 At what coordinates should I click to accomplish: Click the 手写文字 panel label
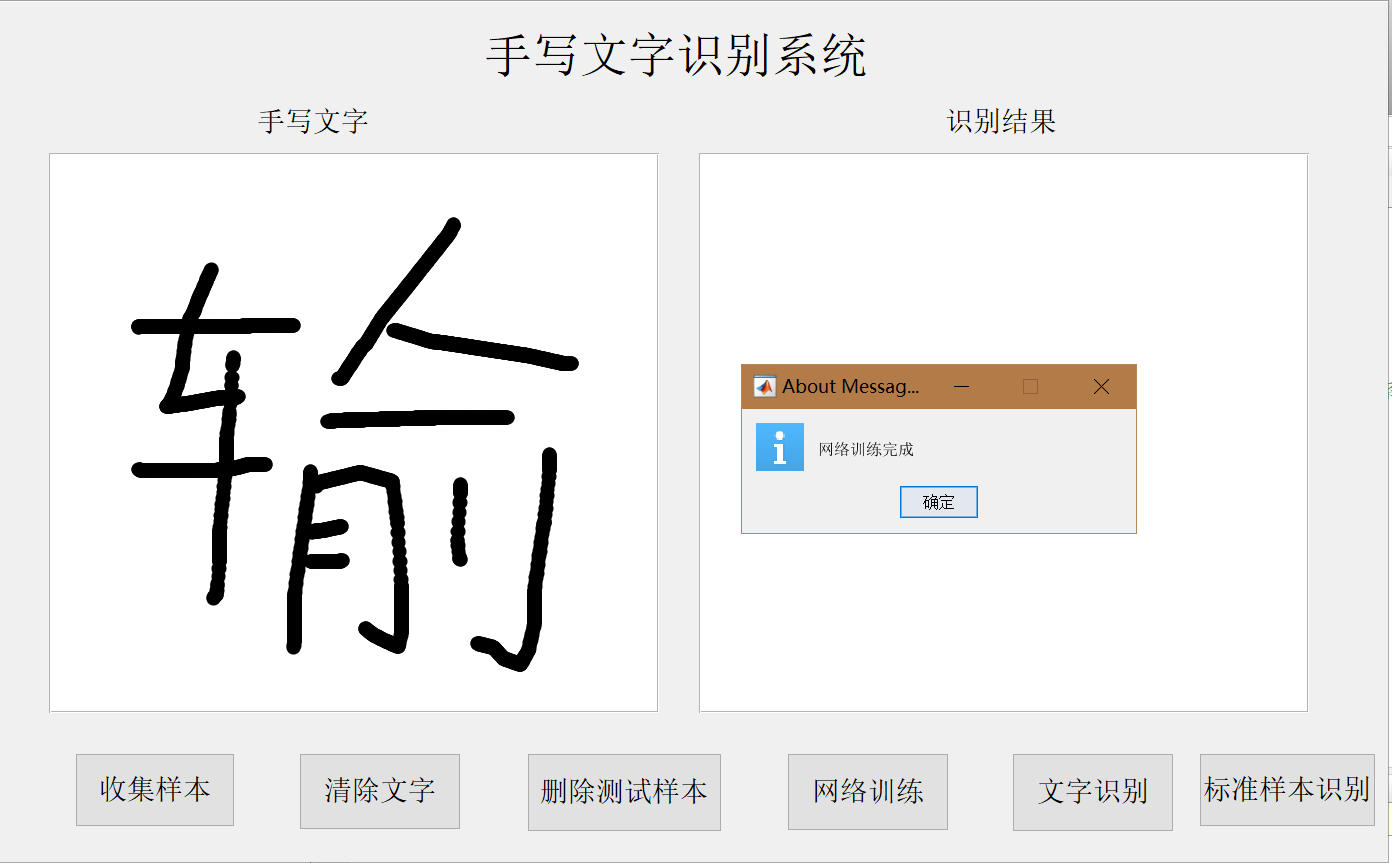point(313,120)
